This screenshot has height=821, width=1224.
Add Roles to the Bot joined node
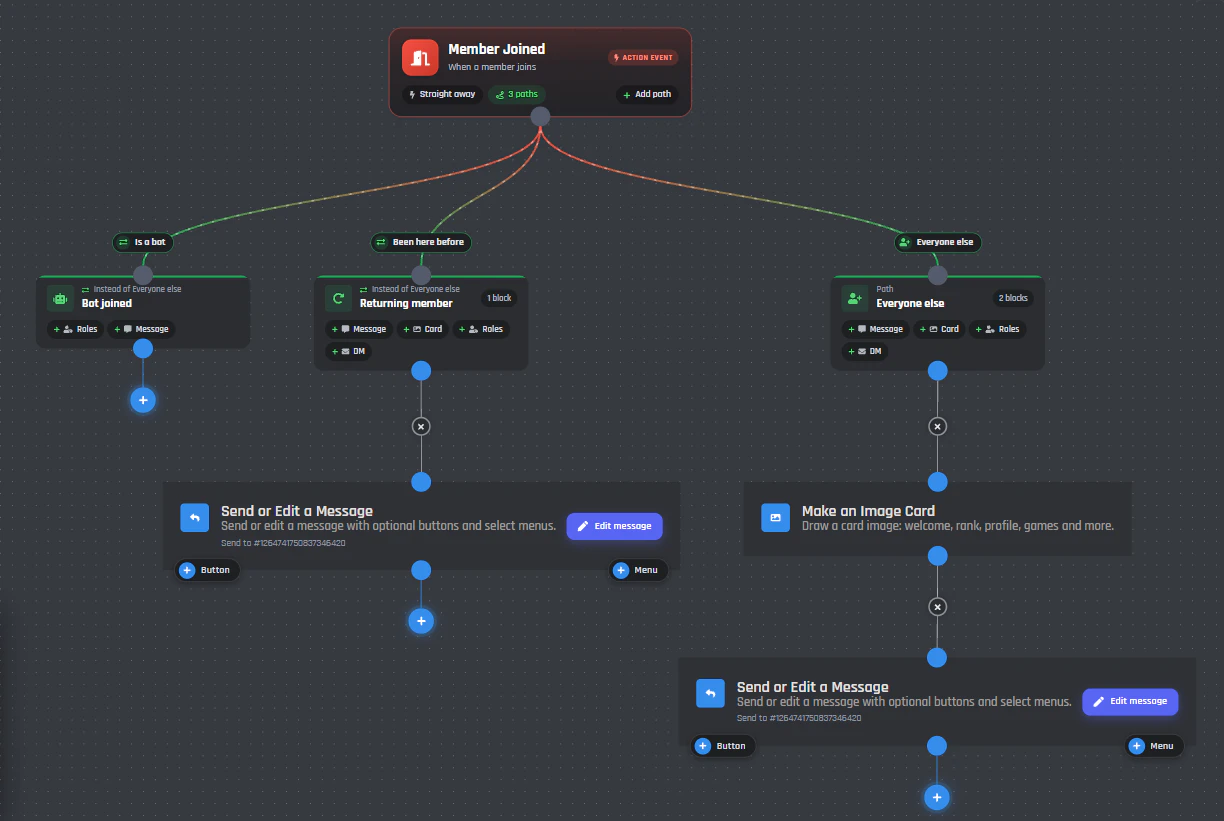75,329
